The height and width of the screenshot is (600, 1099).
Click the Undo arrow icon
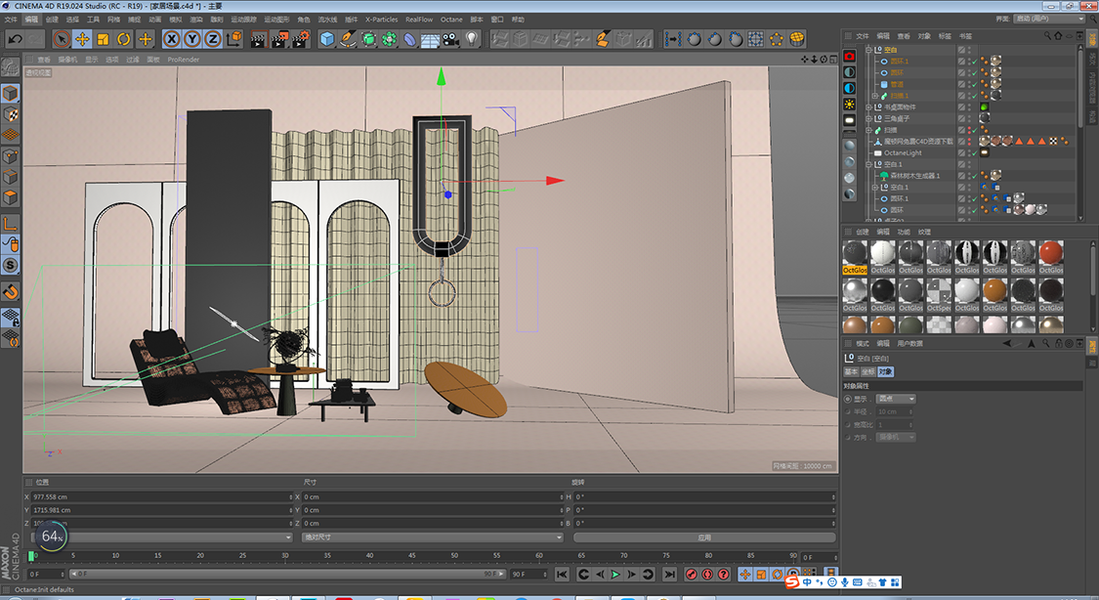[x=15, y=39]
